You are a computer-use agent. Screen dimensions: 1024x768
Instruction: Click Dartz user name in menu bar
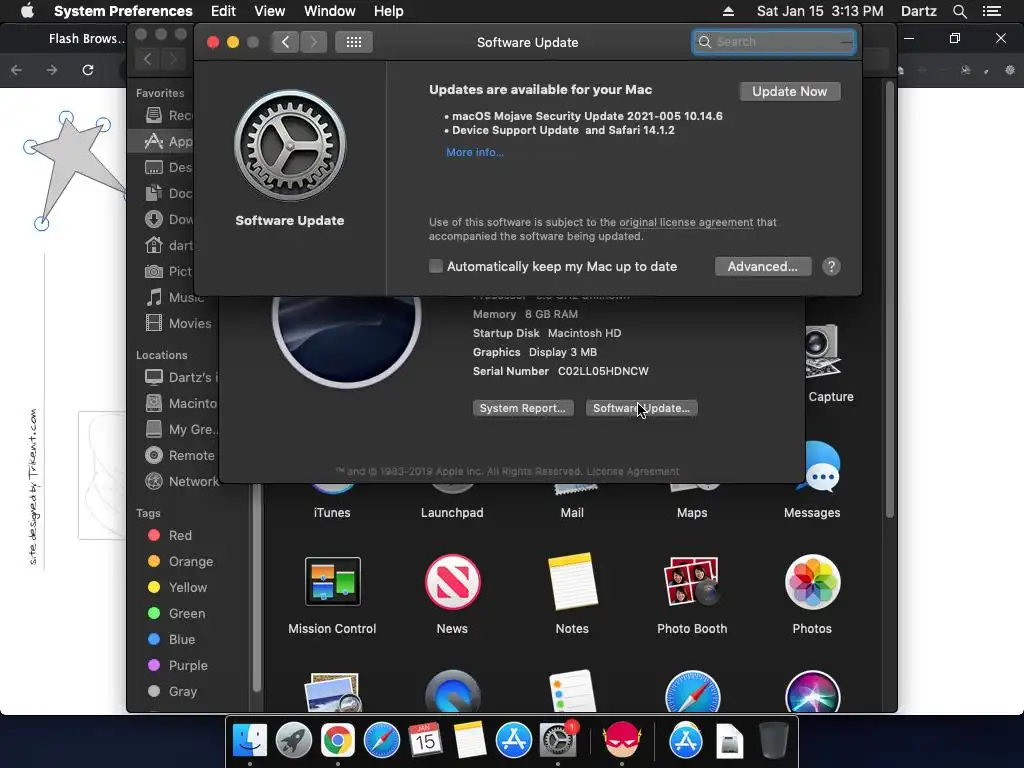[918, 11]
